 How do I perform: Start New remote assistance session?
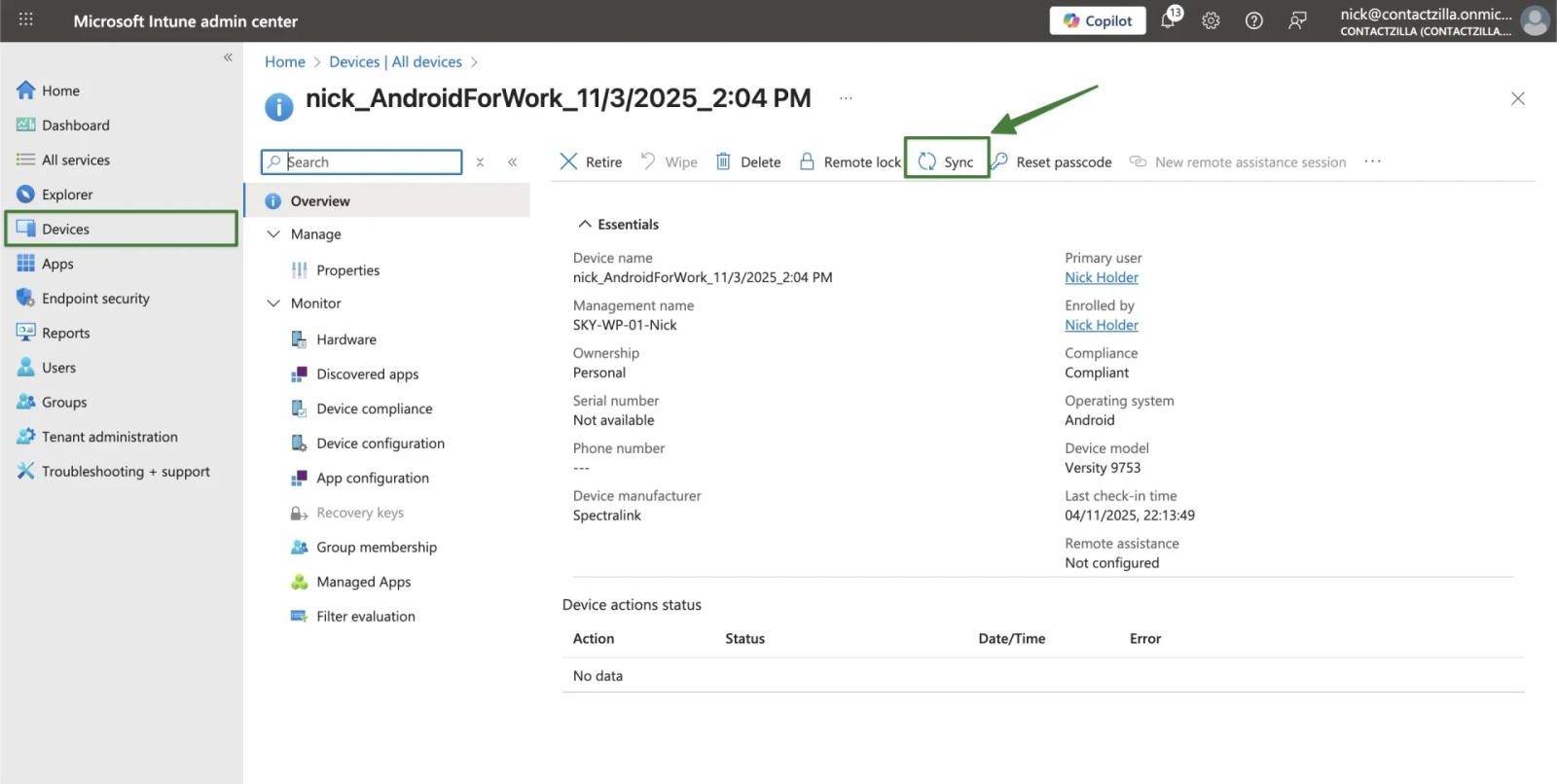[x=1238, y=161]
